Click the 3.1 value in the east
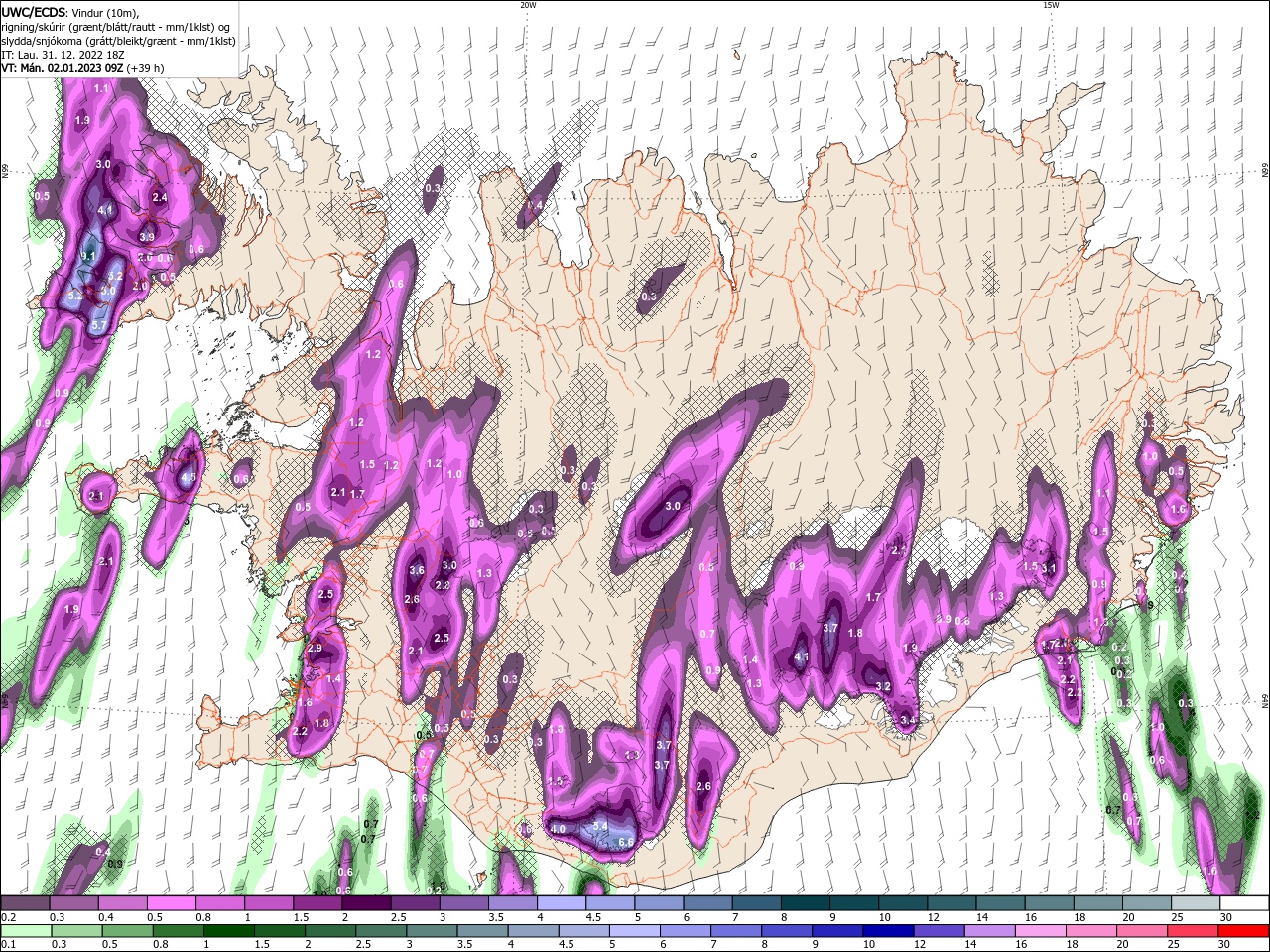1270x952 pixels. click(x=1048, y=568)
